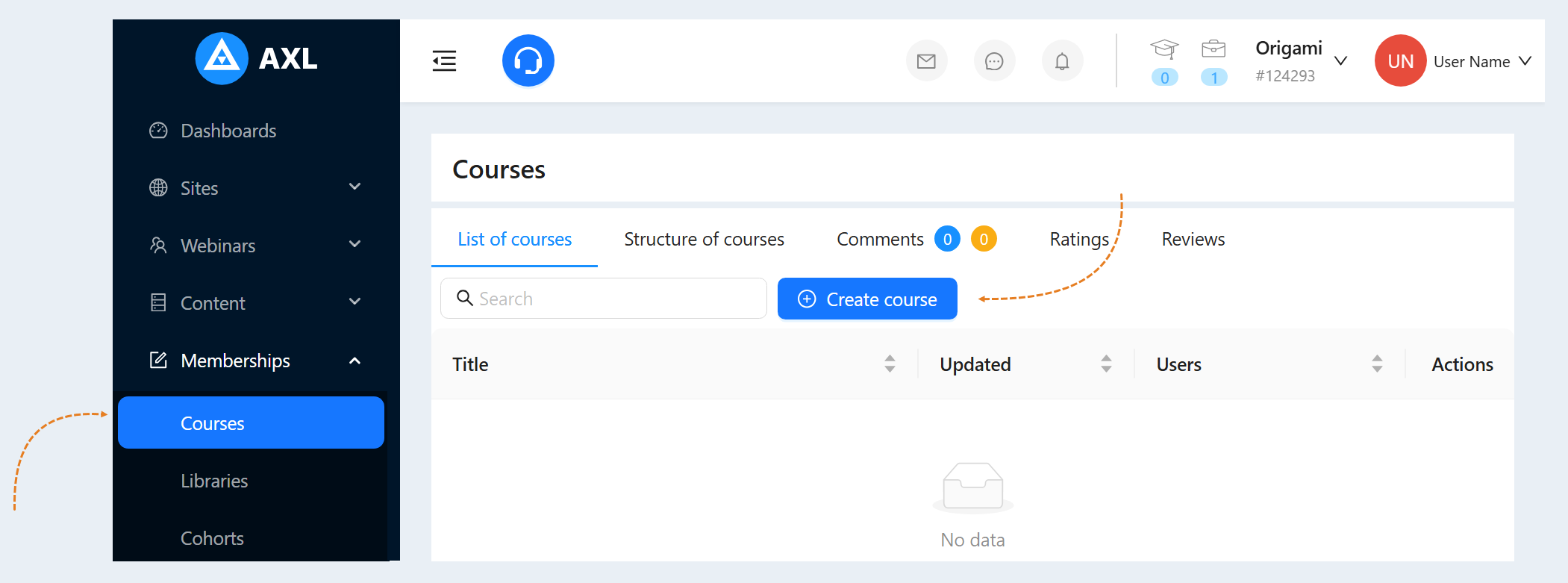Click the briefcase counter badge 1

[x=1214, y=77]
